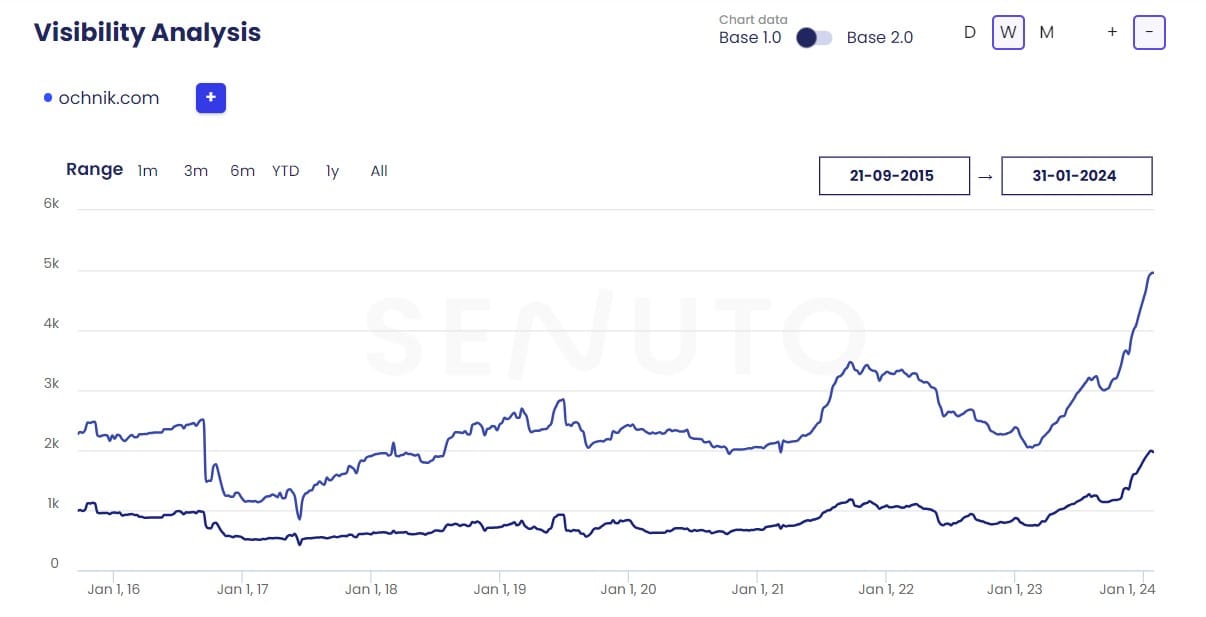The width and height of the screenshot is (1206, 617).
Task: Set range to 3m
Action: 196,171
